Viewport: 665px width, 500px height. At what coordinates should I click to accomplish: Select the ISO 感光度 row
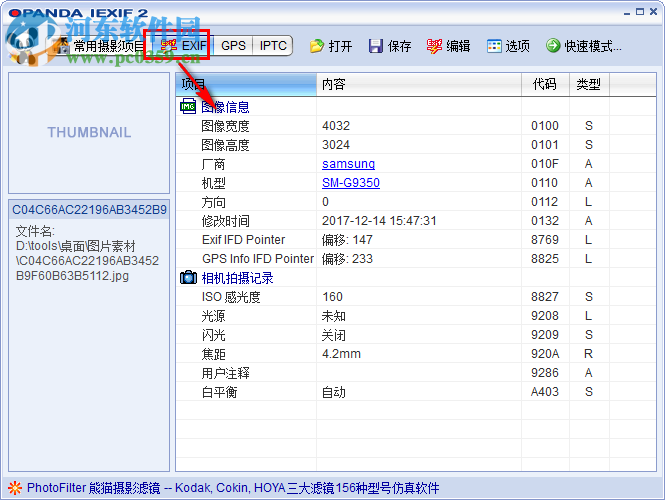[x=416, y=297]
